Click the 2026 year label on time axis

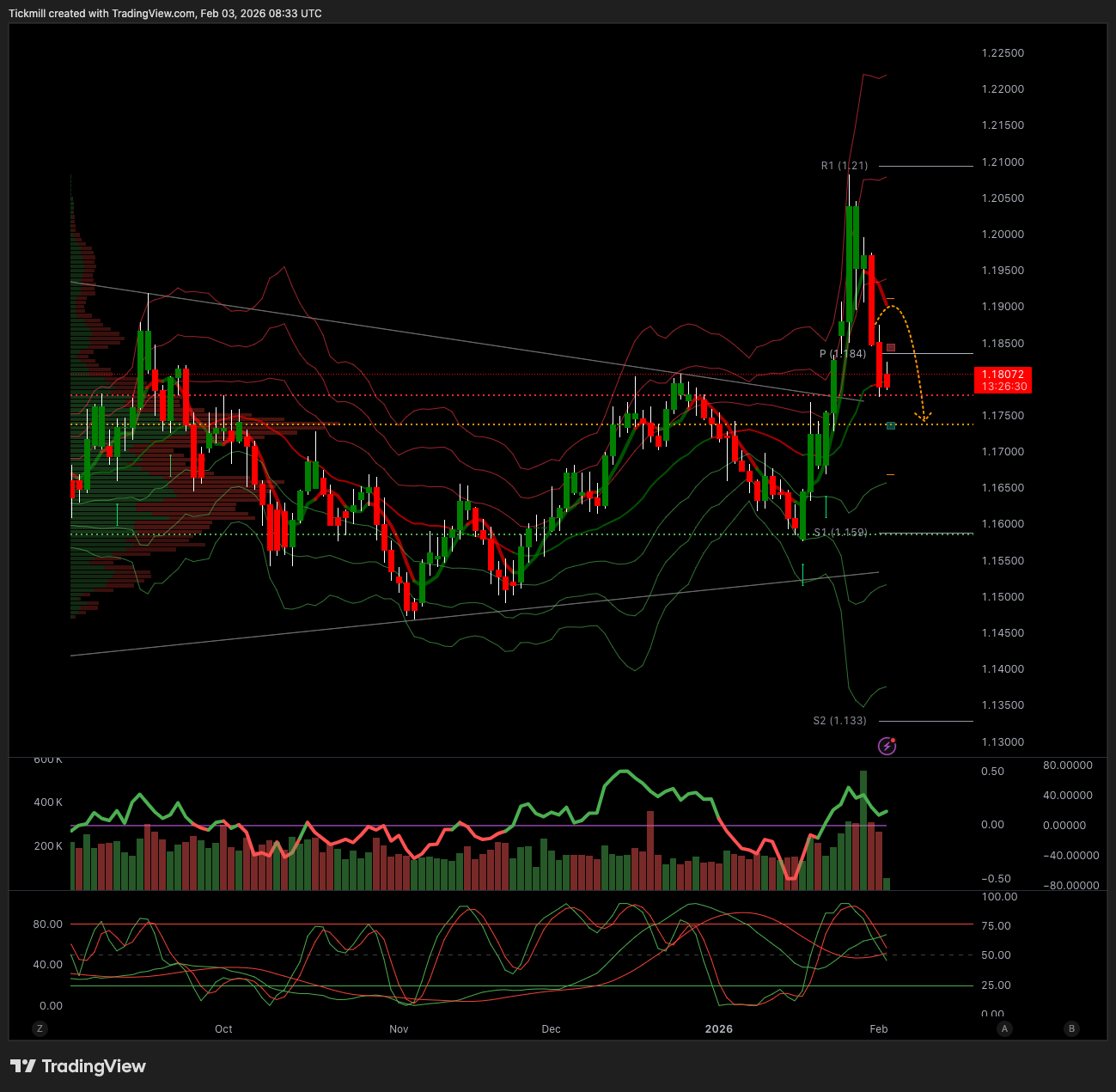click(x=718, y=1029)
